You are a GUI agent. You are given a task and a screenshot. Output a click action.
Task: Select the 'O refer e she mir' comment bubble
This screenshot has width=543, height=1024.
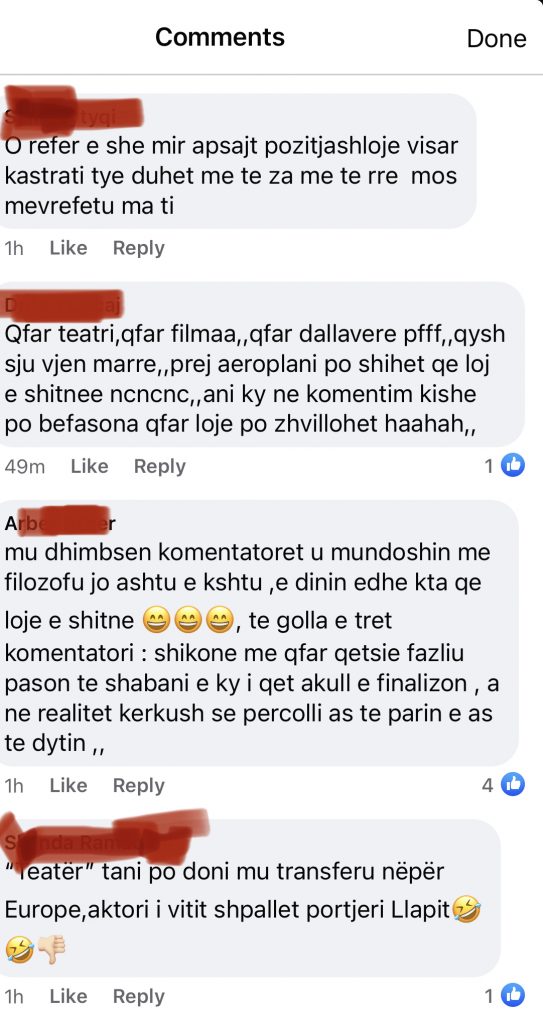(x=238, y=161)
